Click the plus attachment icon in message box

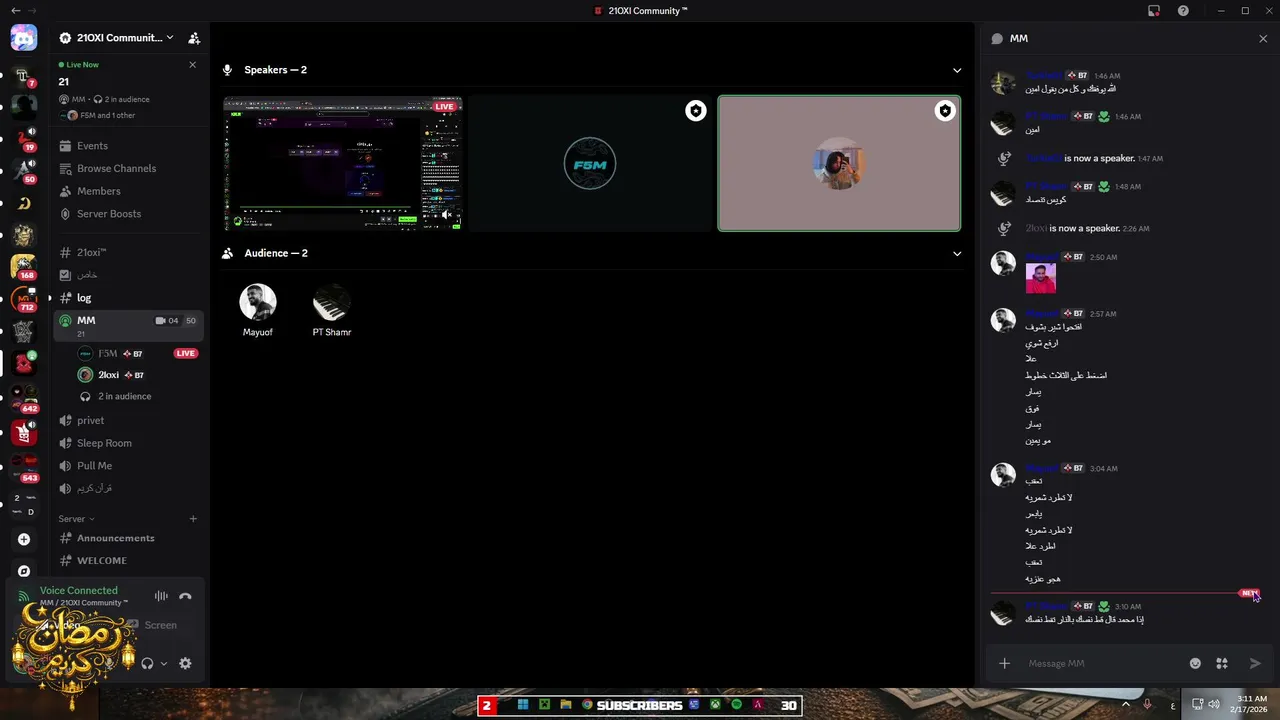(x=1004, y=663)
